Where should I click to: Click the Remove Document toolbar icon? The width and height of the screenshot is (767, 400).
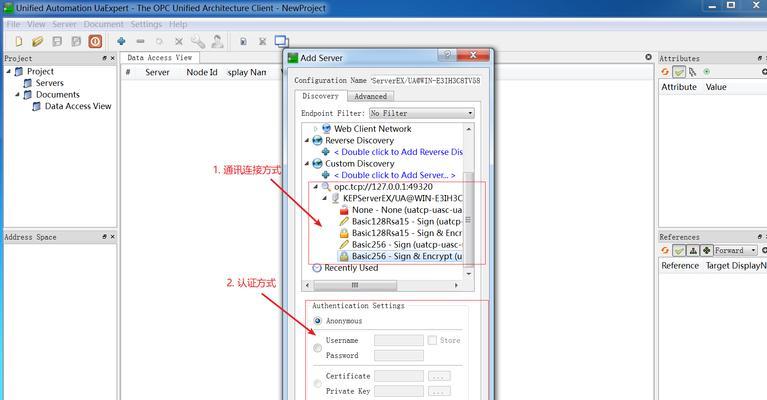[263, 42]
